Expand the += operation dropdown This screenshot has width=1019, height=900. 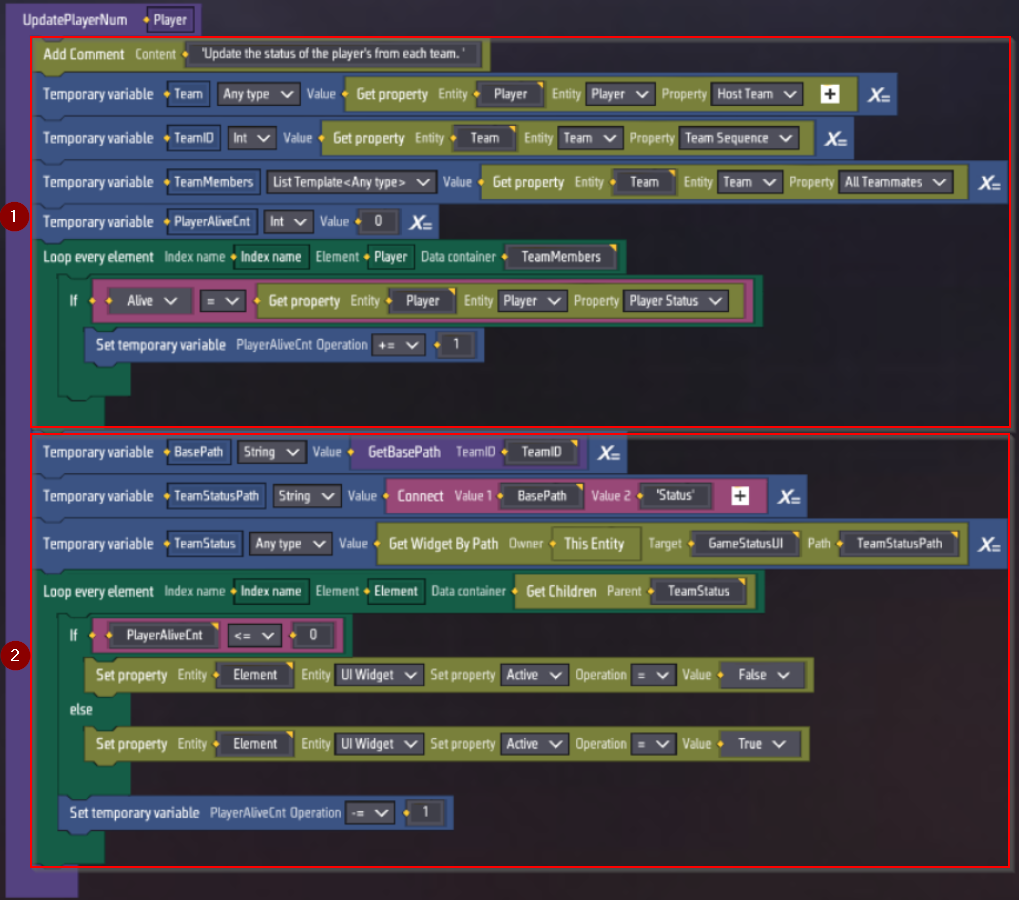pos(398,345)
